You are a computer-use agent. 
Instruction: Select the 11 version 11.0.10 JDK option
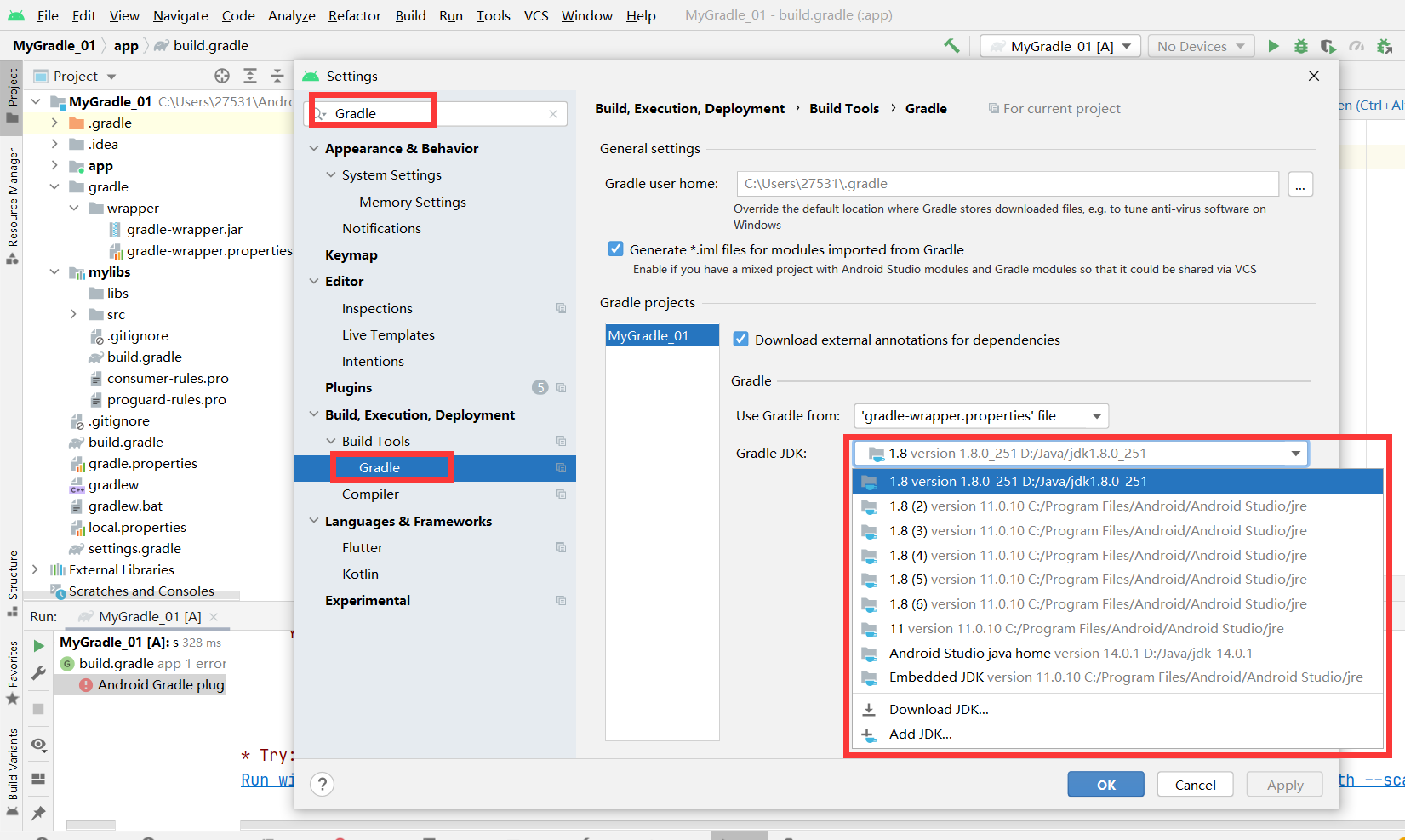[x=1117, y=628]
